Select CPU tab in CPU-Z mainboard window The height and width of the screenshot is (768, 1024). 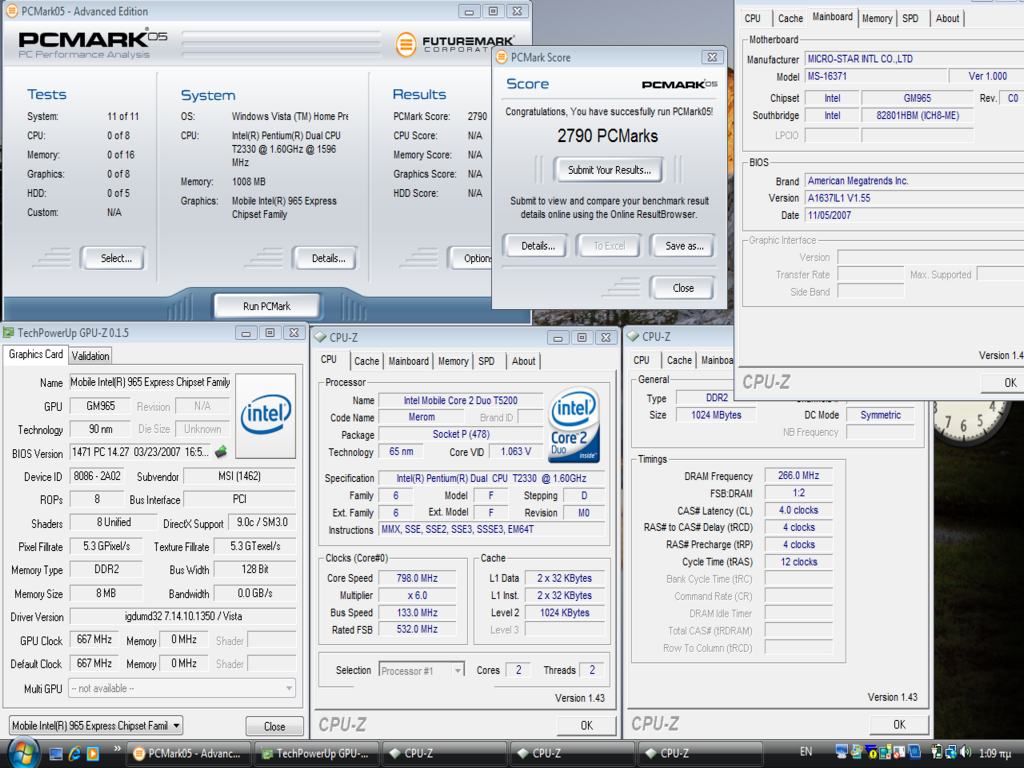753,18
